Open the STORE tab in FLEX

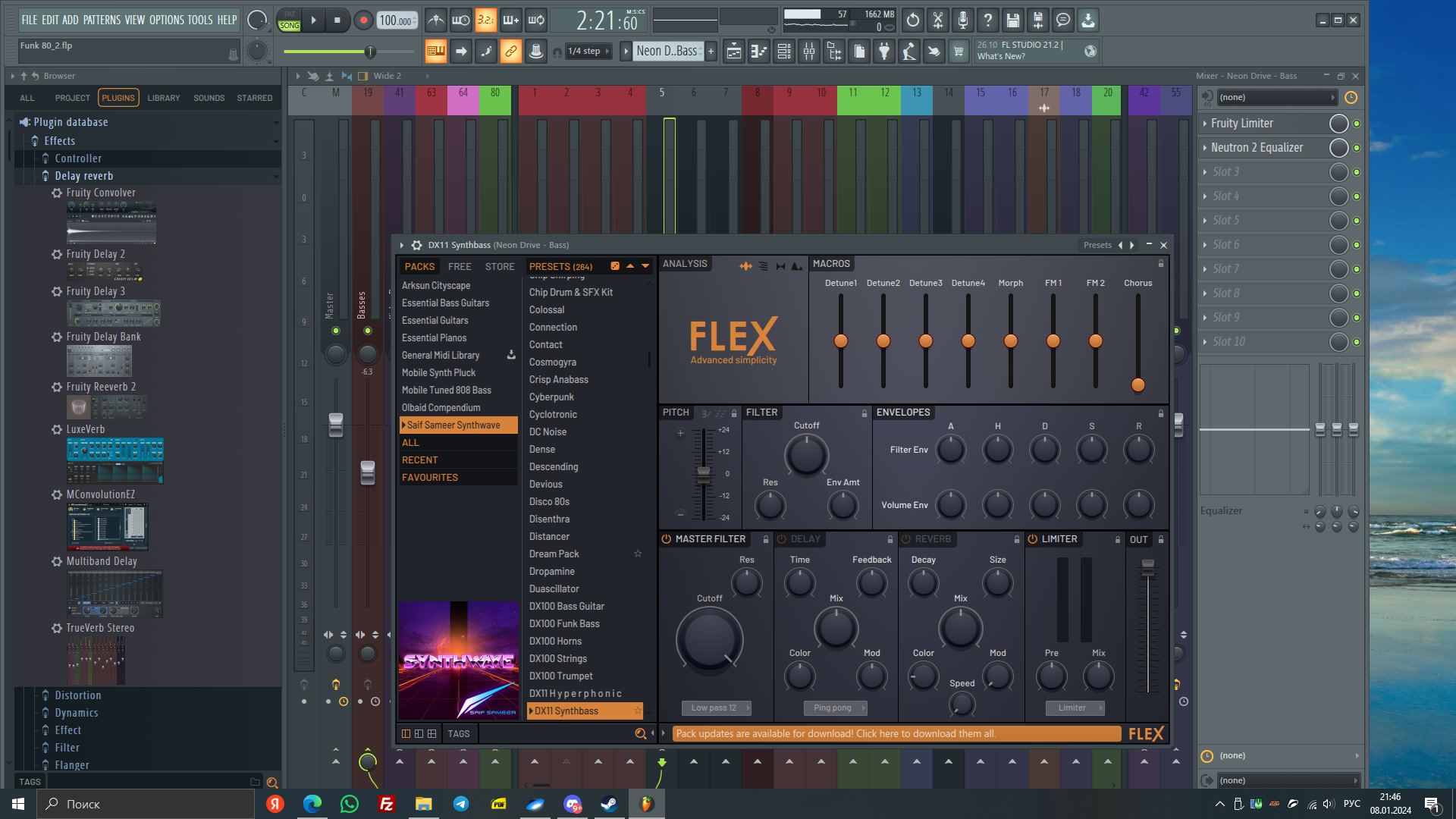(x=500, y=266)
